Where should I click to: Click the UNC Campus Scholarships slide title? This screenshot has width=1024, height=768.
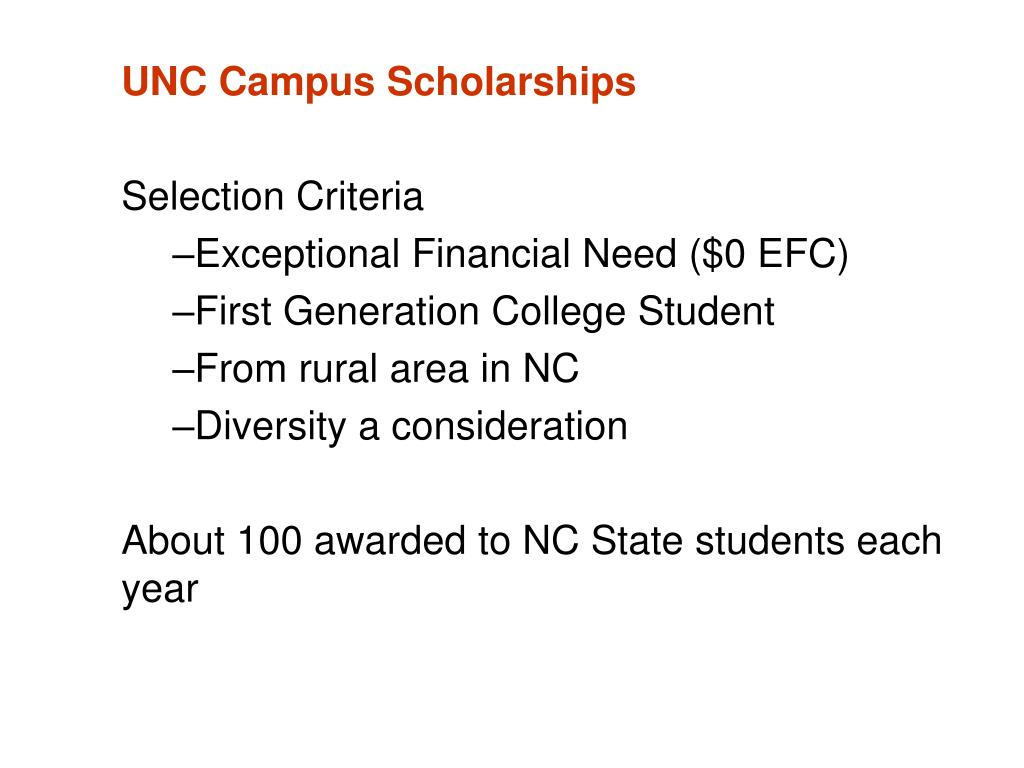(379, 82)
